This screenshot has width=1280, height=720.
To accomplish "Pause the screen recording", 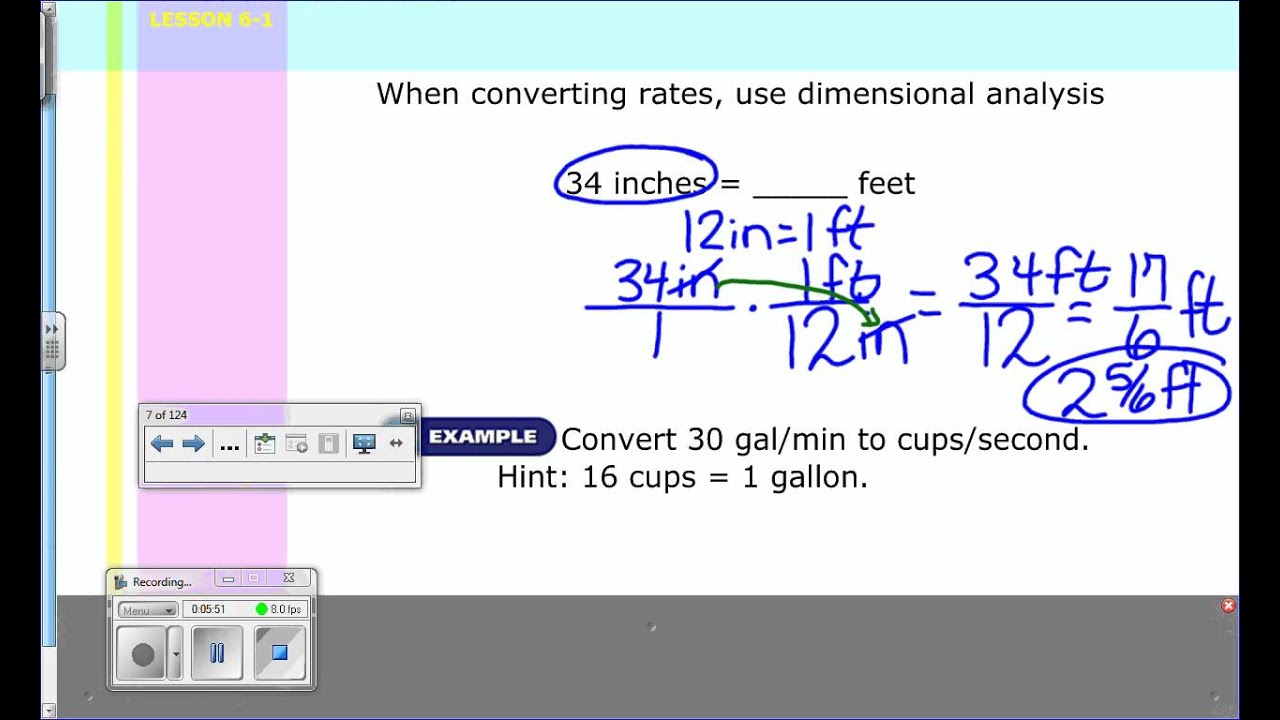I will tap(217, 654).
